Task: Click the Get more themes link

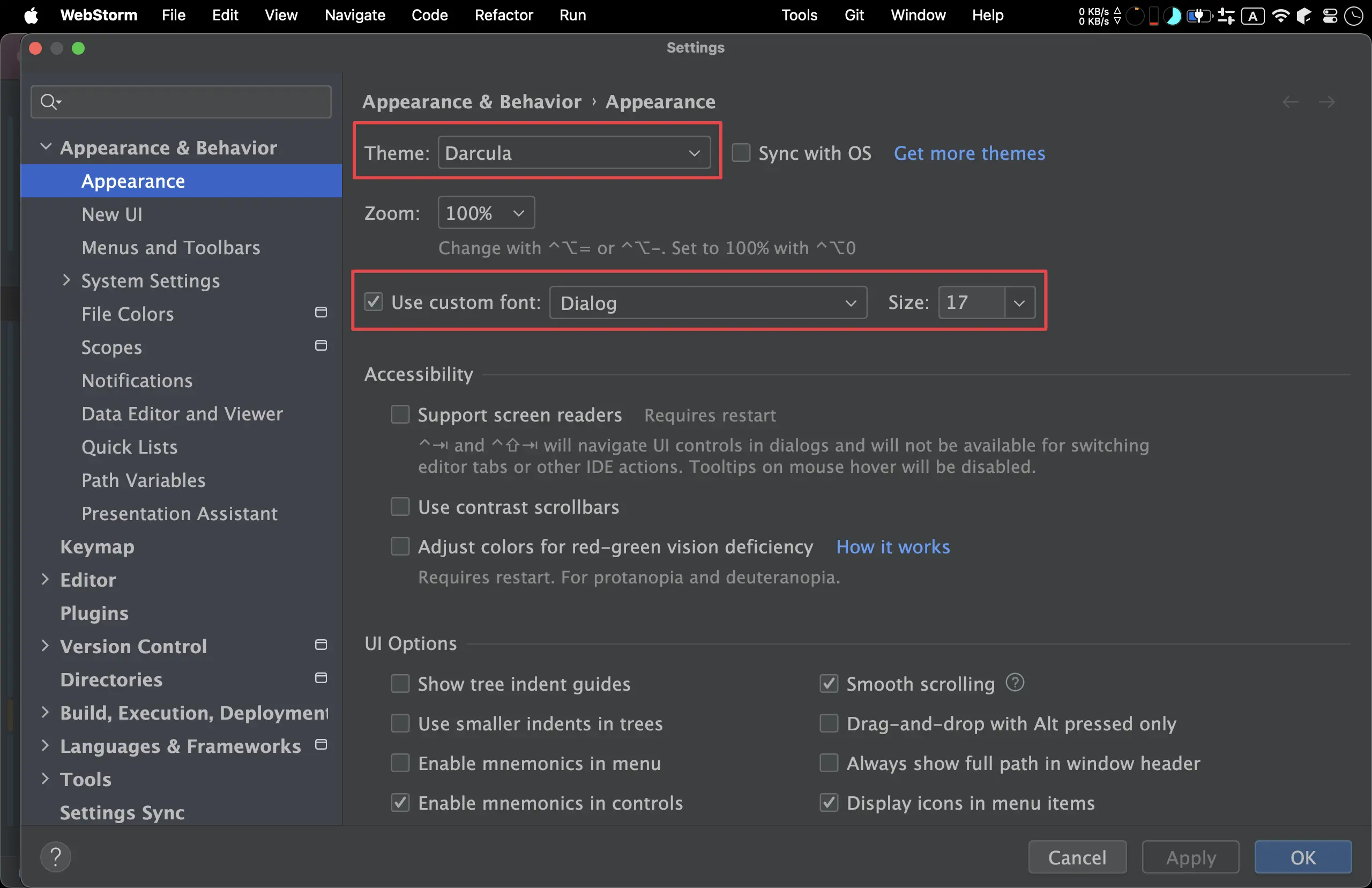Action: point(968,153)
